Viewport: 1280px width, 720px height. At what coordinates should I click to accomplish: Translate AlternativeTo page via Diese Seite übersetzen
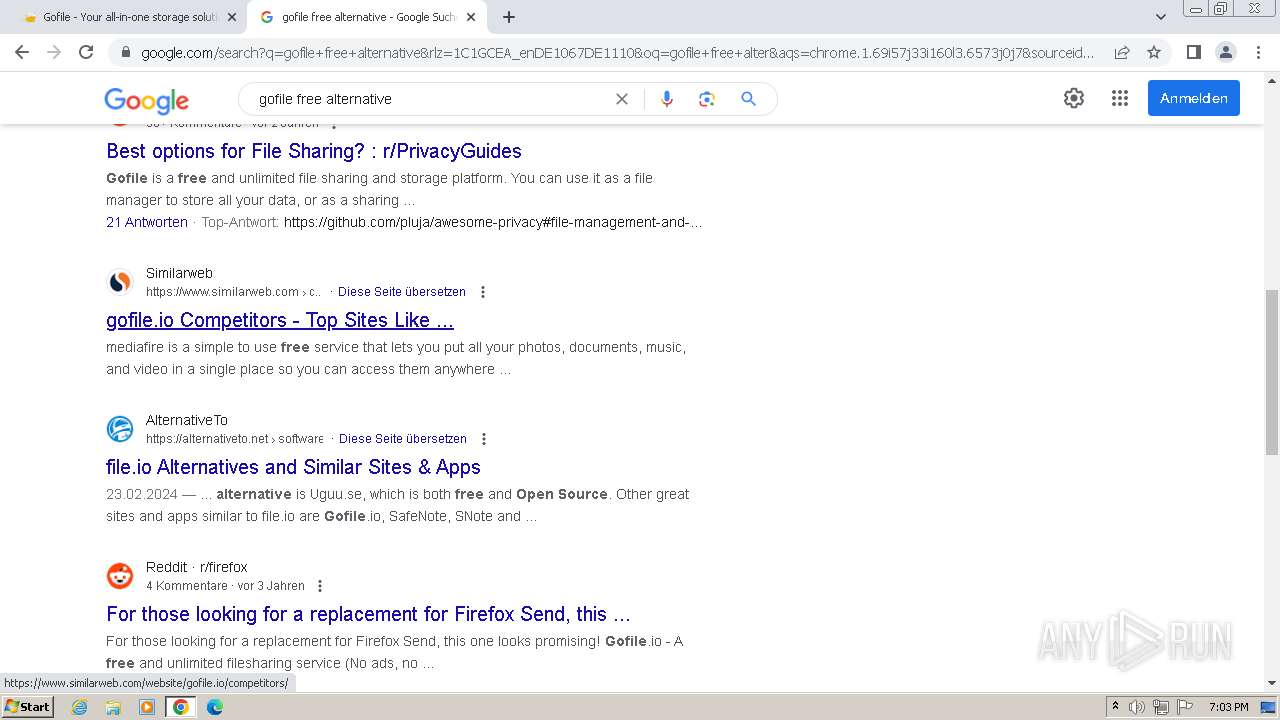[x=403, y=439]
